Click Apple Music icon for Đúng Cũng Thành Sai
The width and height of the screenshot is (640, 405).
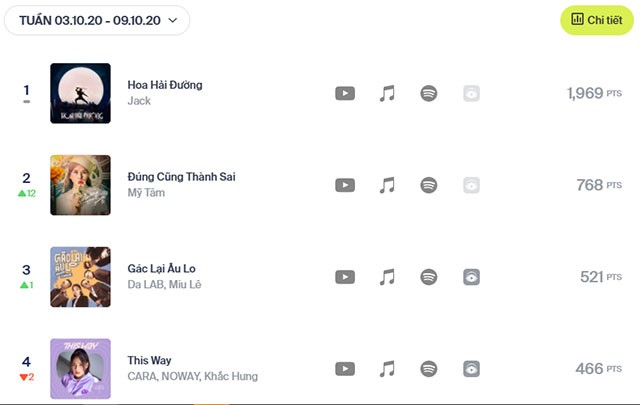[387, 185]
